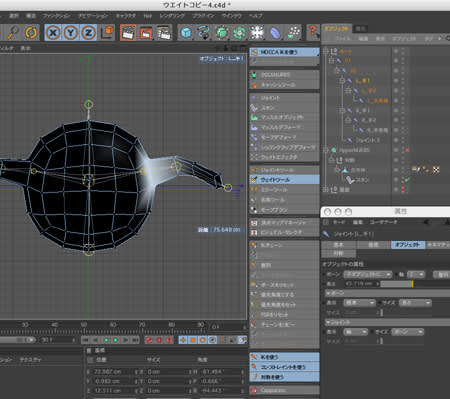Choose ジョイント in the MOCCA palette
Image resolution: width=450 pixels, height=399 pixels.
tap(284, 98)
